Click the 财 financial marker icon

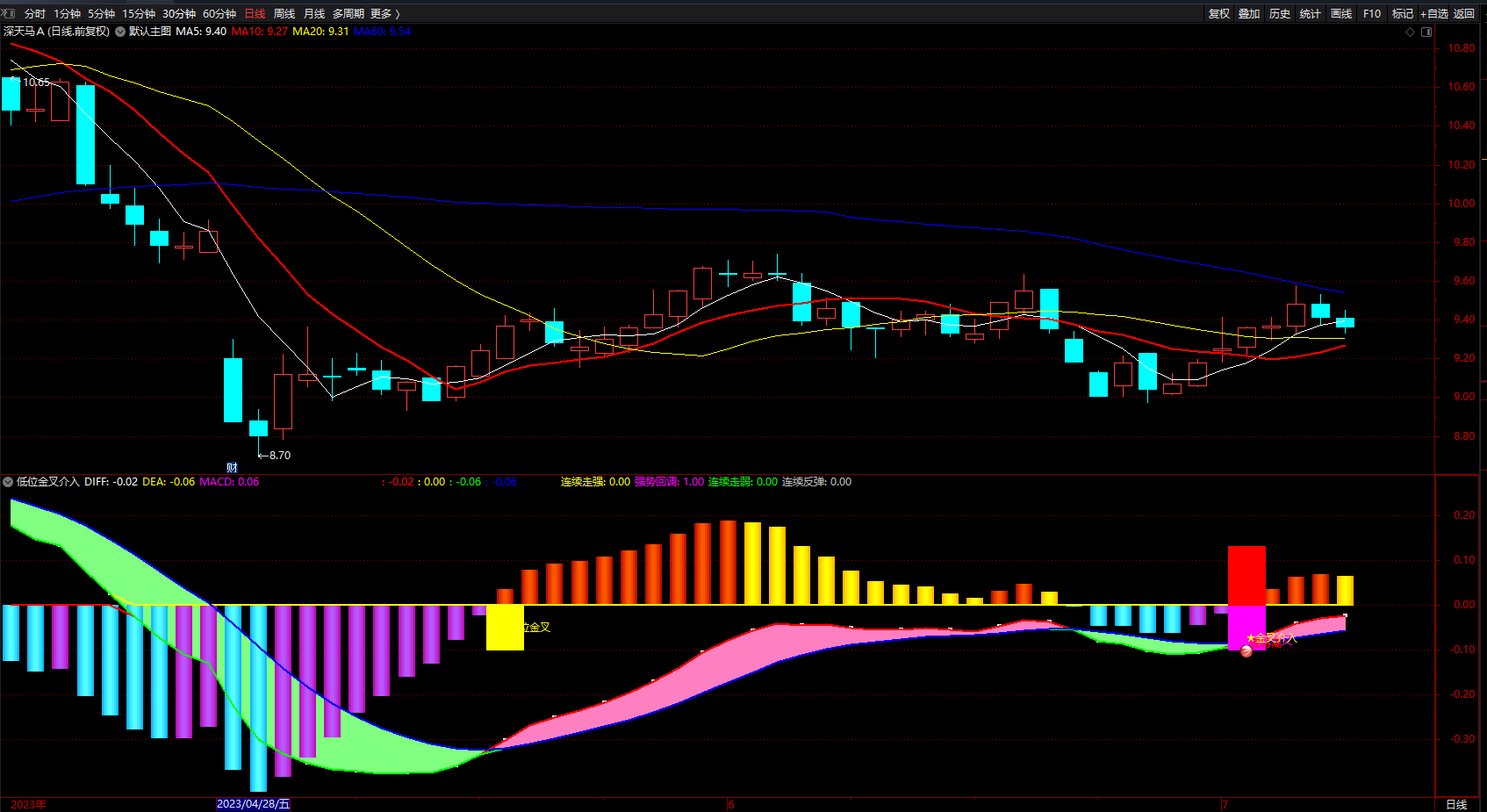click(x=232, y=467)
